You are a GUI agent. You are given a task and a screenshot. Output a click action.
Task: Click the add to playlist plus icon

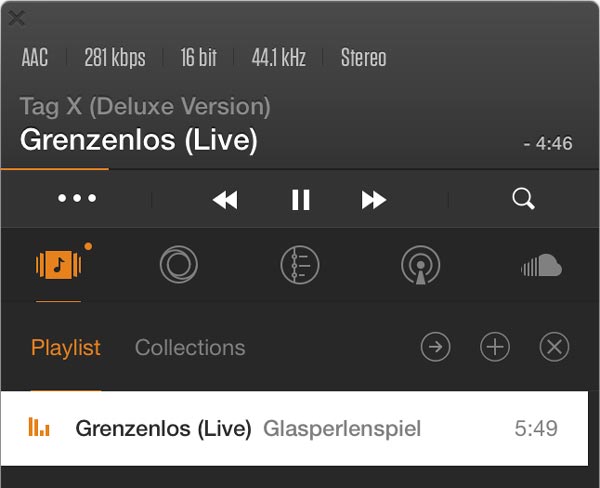(x=495, y=347)
